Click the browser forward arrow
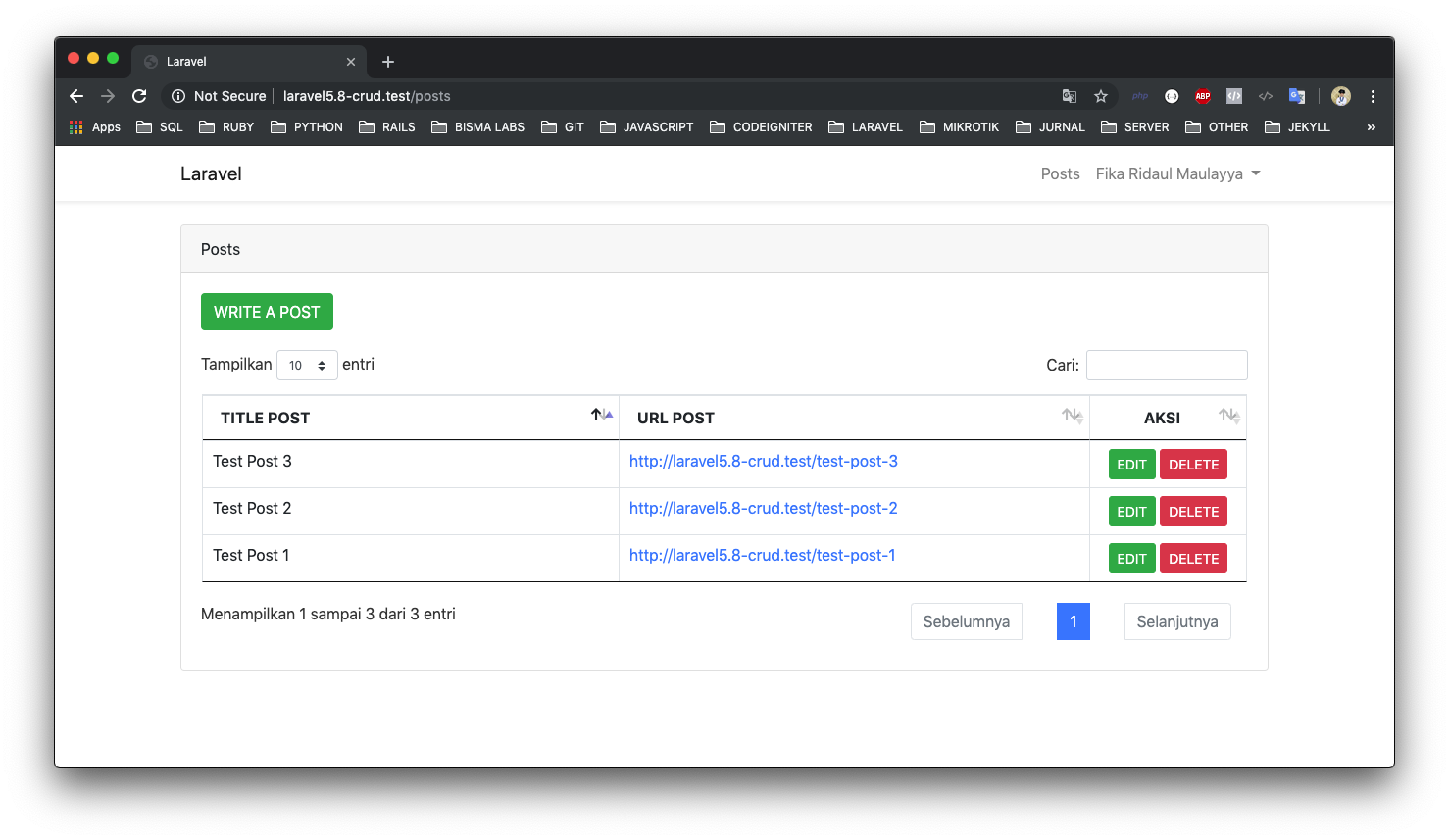 pyautogui.click(x=108, y=96)
